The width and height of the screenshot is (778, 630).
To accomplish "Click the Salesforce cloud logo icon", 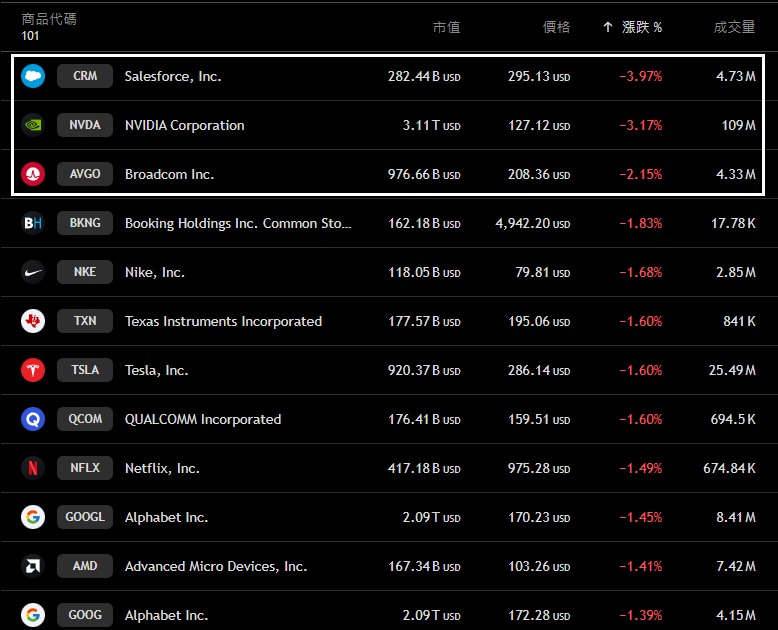I will [33, 76].
